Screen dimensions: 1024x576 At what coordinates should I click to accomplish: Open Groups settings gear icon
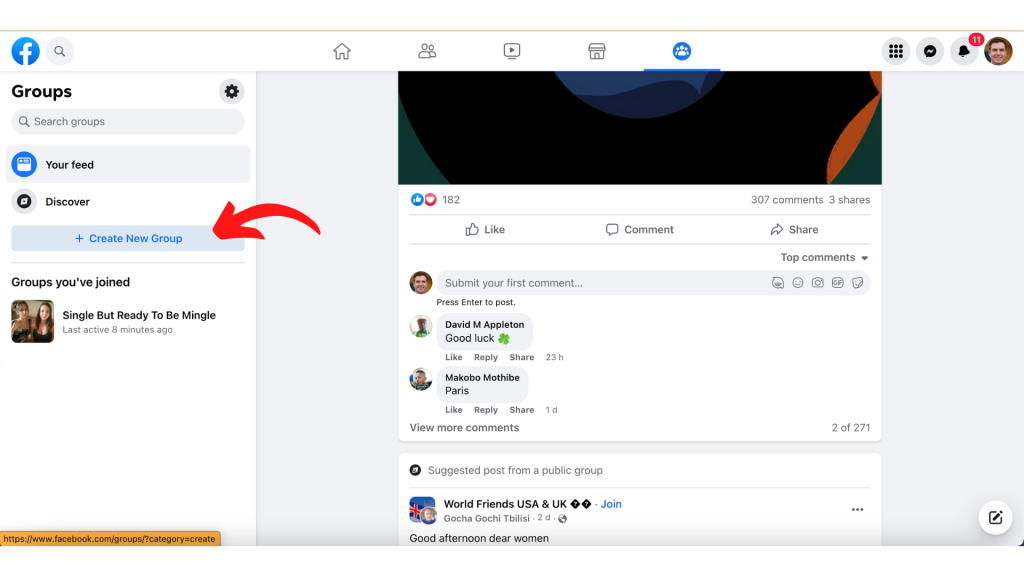[x=232, y=91]
